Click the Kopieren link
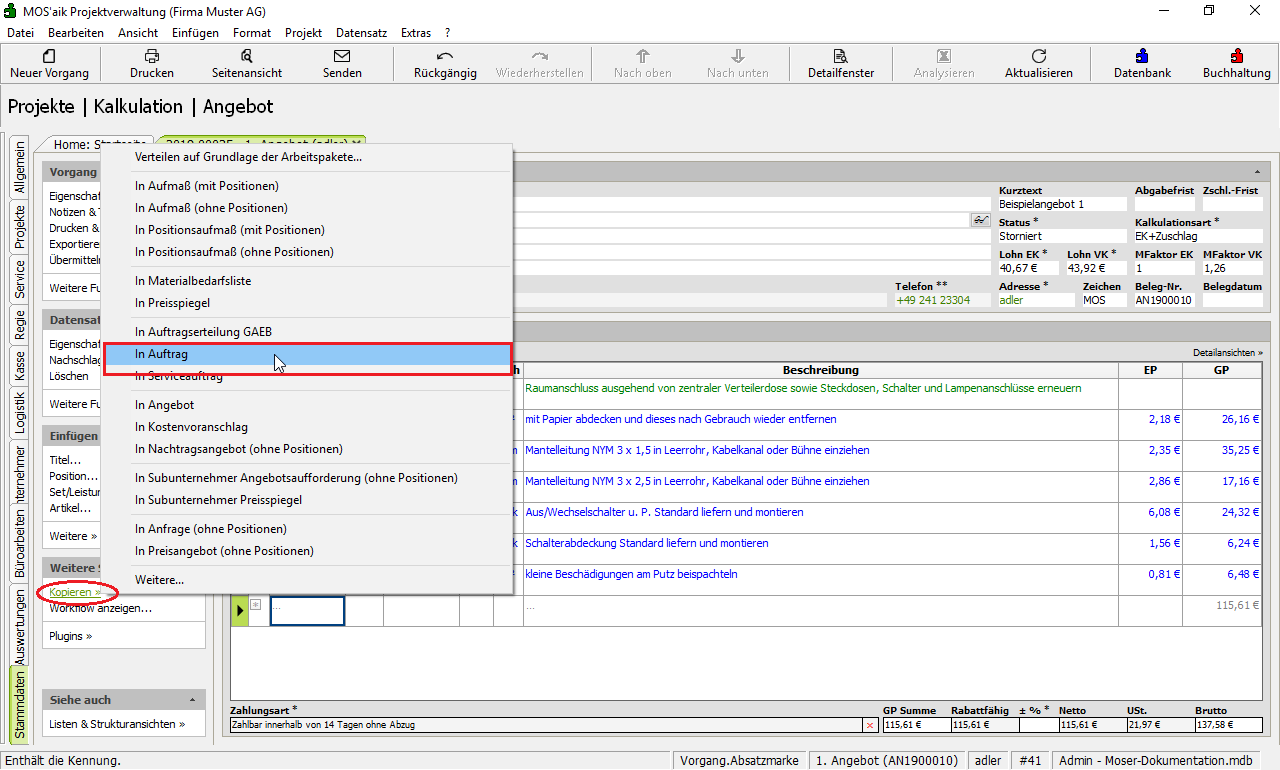 coord(70,592)
